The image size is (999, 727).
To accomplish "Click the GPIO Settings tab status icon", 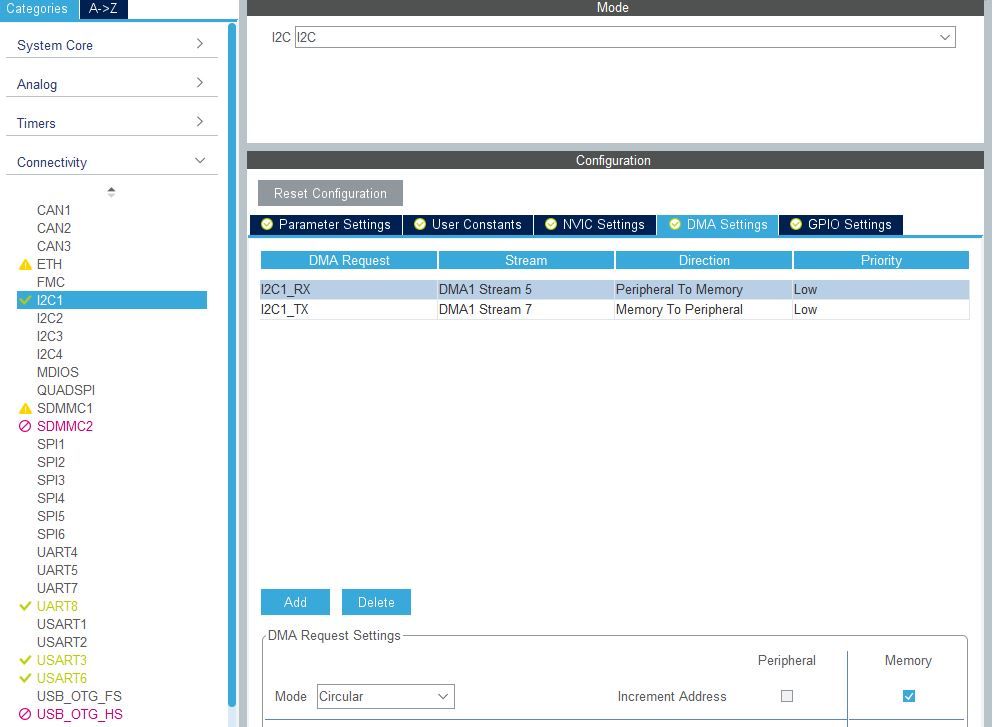I will coord(796,224).
